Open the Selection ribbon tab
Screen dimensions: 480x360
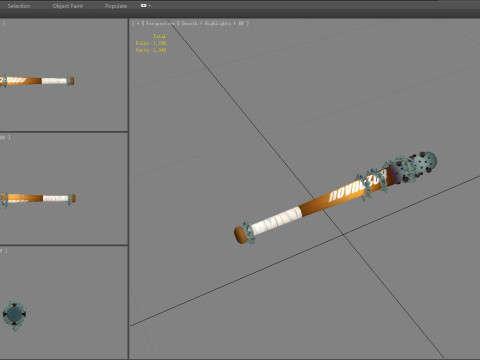pyautogui.click(x=19, y=6)
